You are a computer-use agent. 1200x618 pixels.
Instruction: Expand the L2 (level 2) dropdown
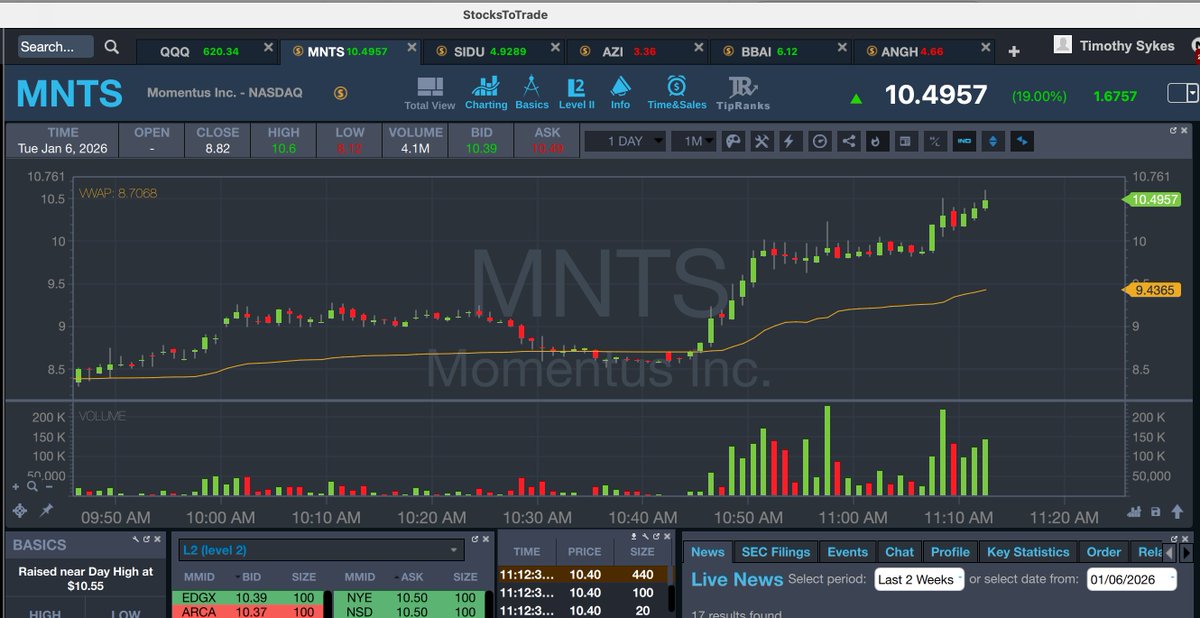(320, 550)
